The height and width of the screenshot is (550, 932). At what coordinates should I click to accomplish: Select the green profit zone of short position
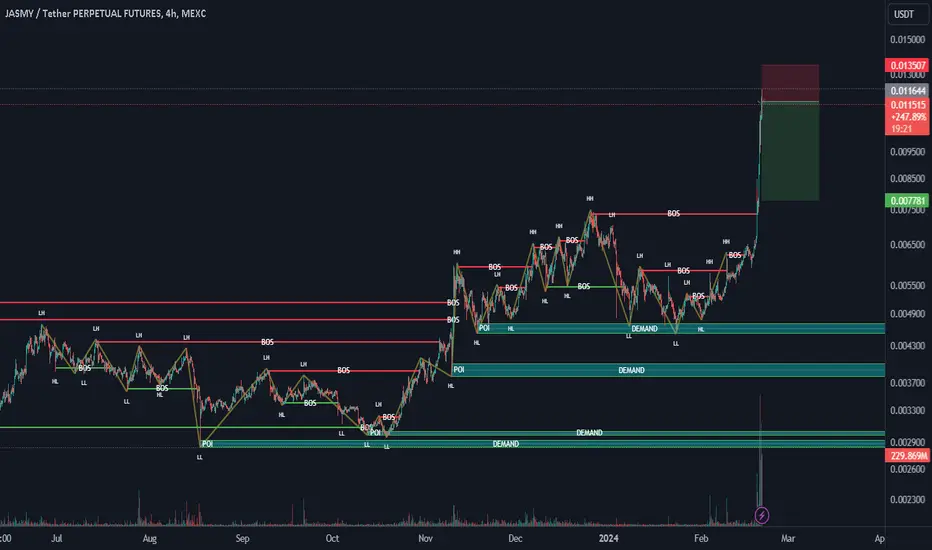point(790,151)
